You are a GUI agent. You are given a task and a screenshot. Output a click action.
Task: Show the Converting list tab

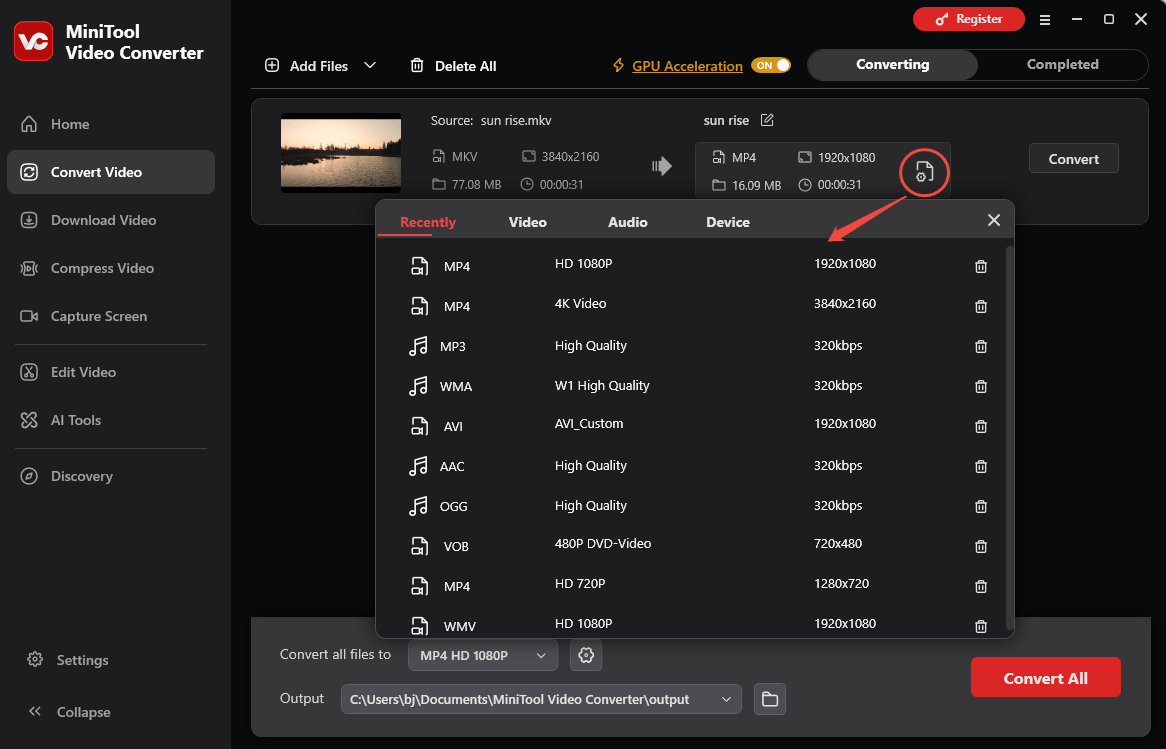(892, 65)
